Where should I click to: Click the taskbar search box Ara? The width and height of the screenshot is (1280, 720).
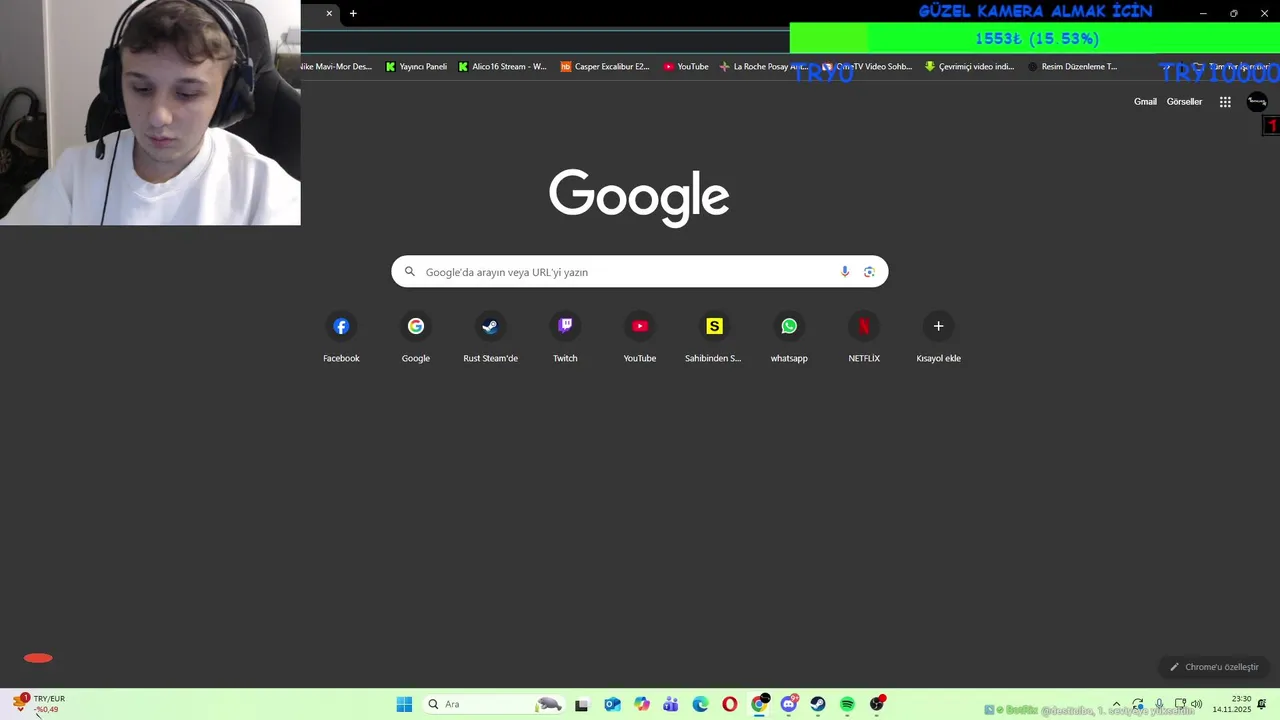click(494, 704)
